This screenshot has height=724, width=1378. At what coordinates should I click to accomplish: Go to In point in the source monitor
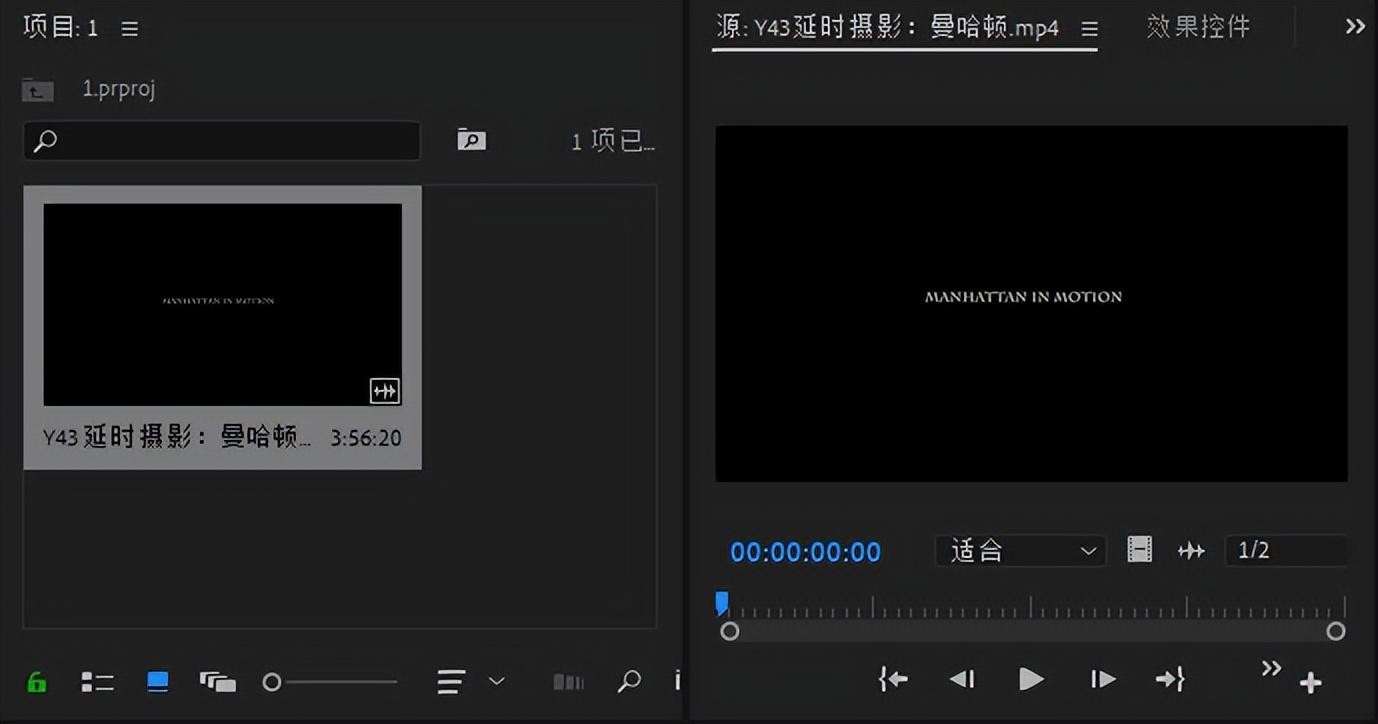pyautogui.click(x=893, y=680)
